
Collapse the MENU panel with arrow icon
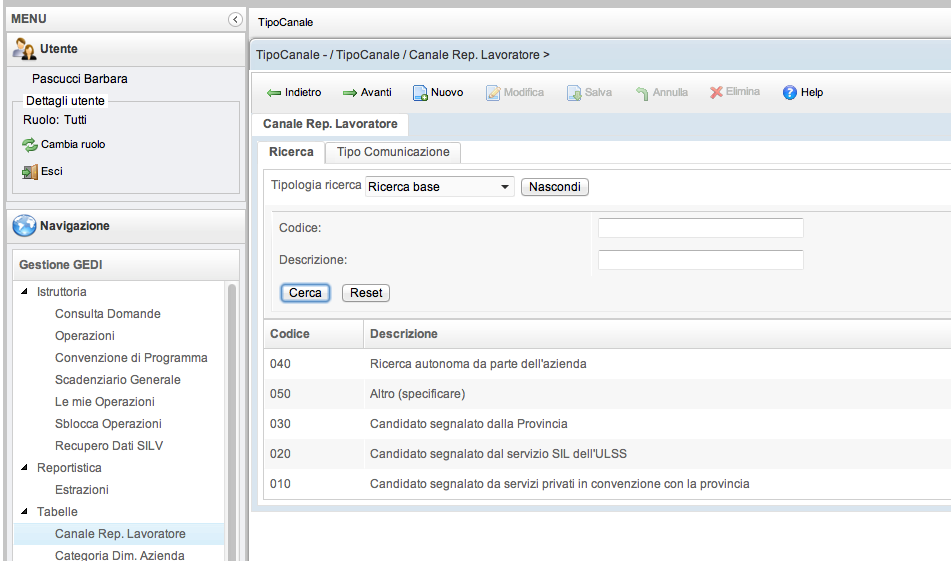point(235,19)
